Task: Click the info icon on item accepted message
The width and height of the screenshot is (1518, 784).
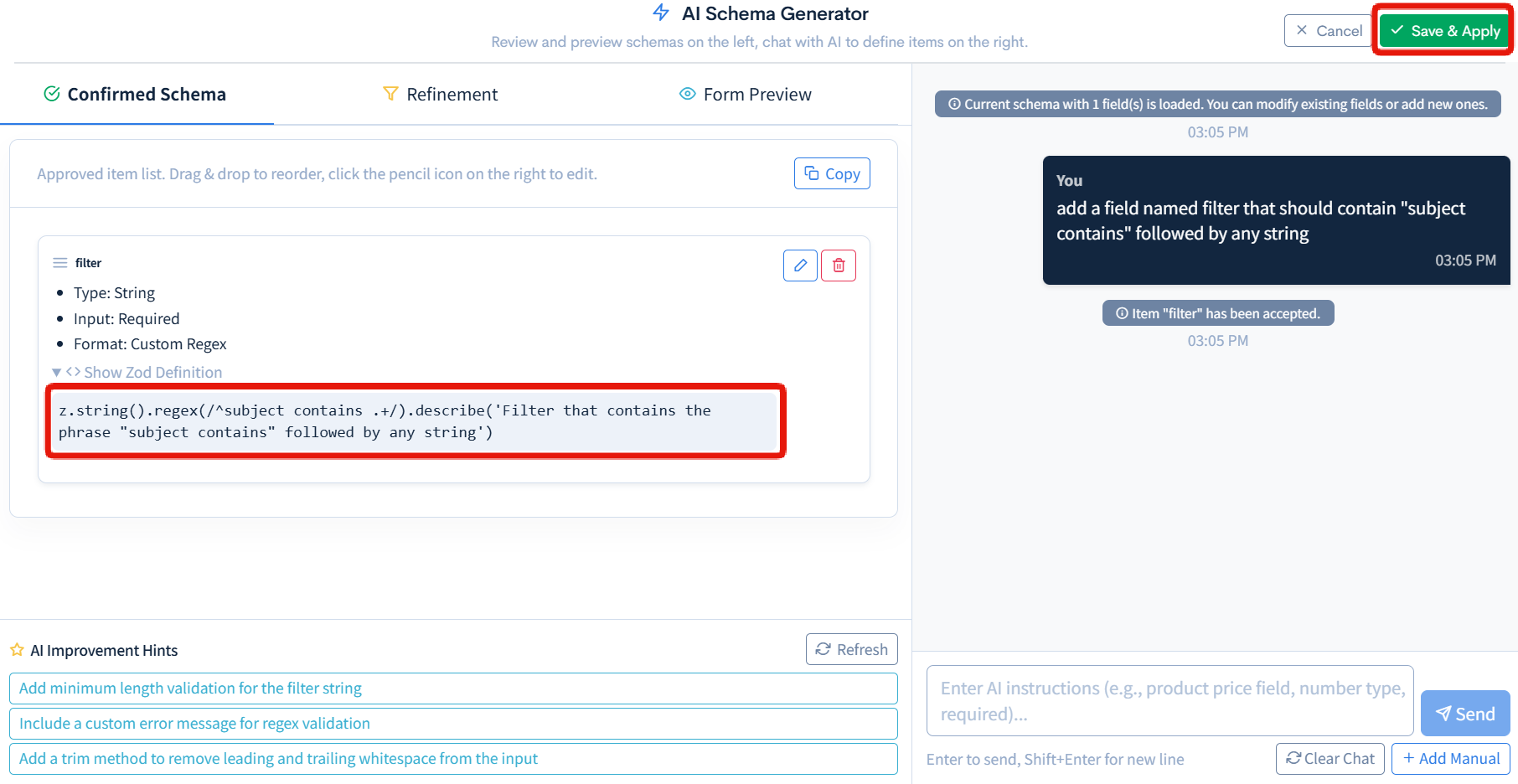Action: pyautogui.click(x=1122, y=312)
